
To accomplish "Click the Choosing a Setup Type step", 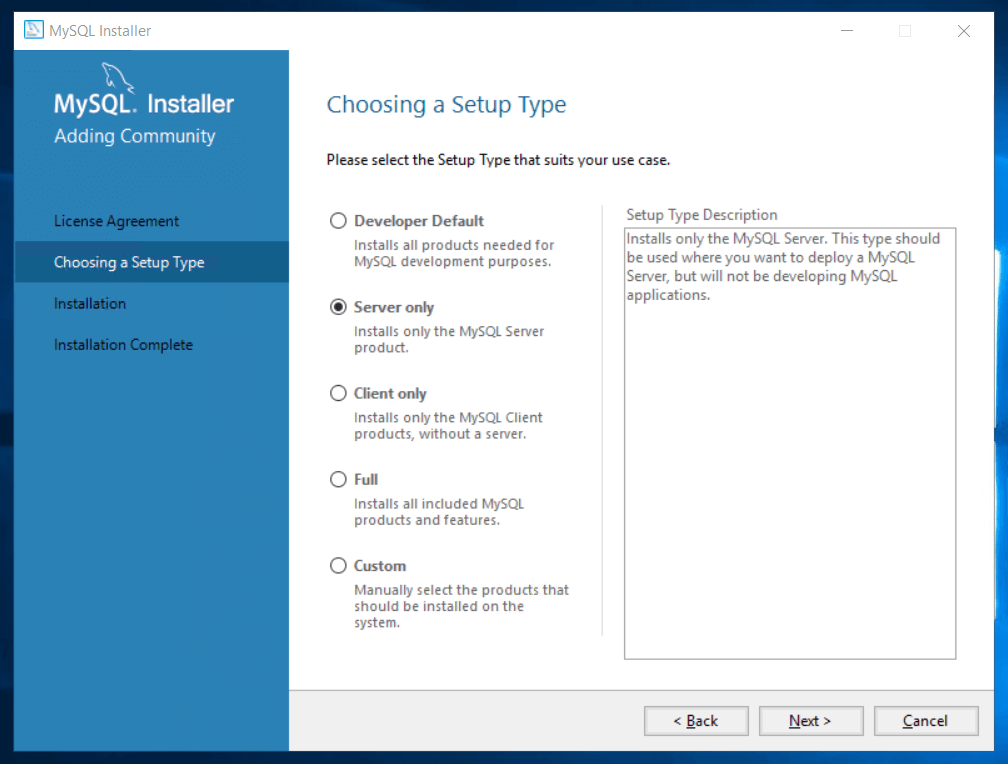I will point(129,262).
